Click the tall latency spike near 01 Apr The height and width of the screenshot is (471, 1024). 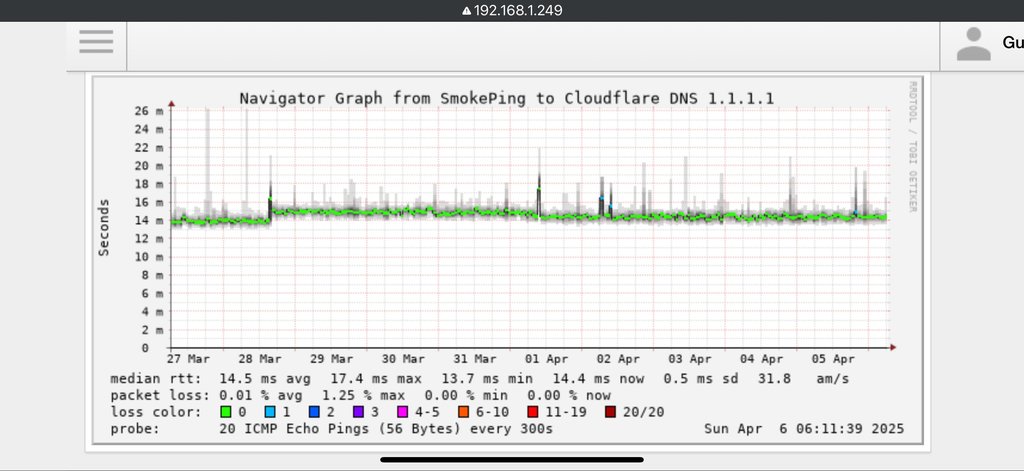[539, 183]
